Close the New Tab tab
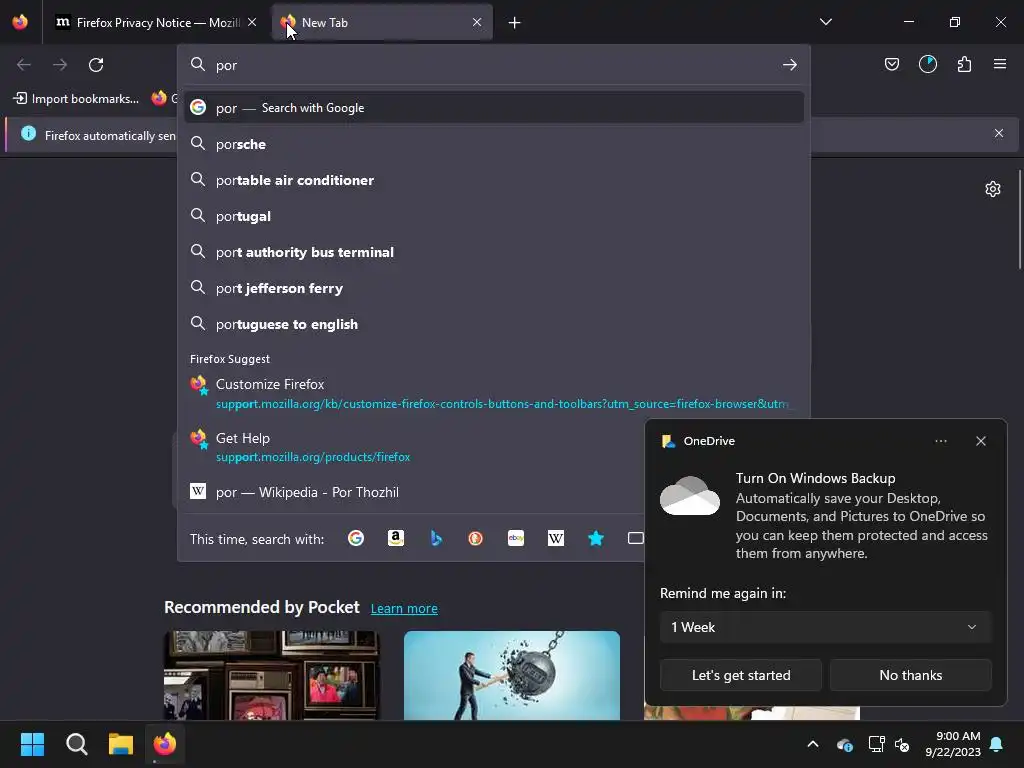1024x768 pixels. [477, 22]
